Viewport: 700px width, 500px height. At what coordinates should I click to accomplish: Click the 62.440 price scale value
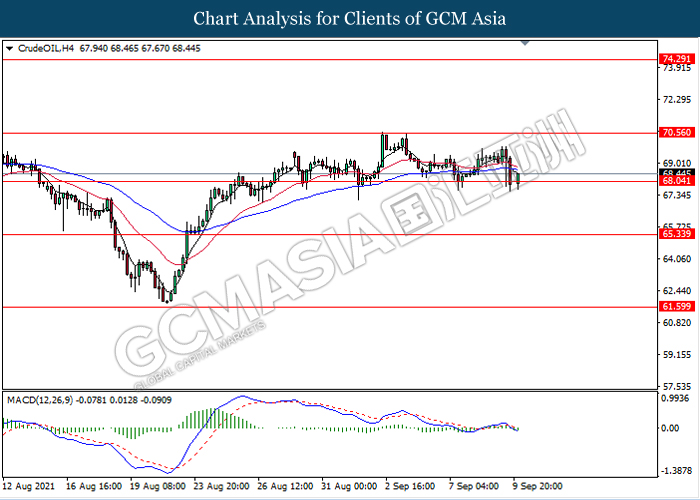[x=676, y=291]
